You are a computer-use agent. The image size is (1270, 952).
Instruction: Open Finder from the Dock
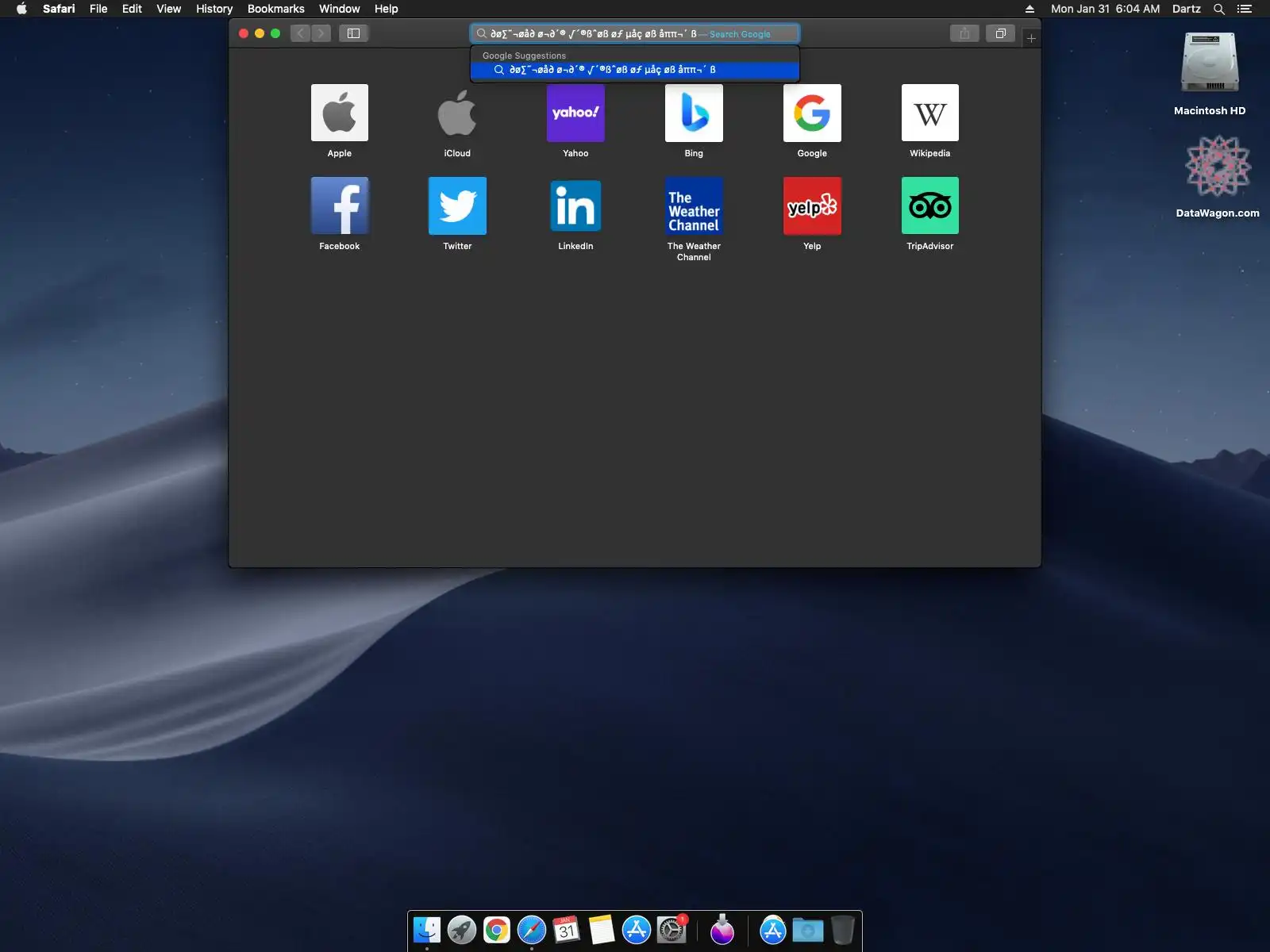tap(427, 929)
